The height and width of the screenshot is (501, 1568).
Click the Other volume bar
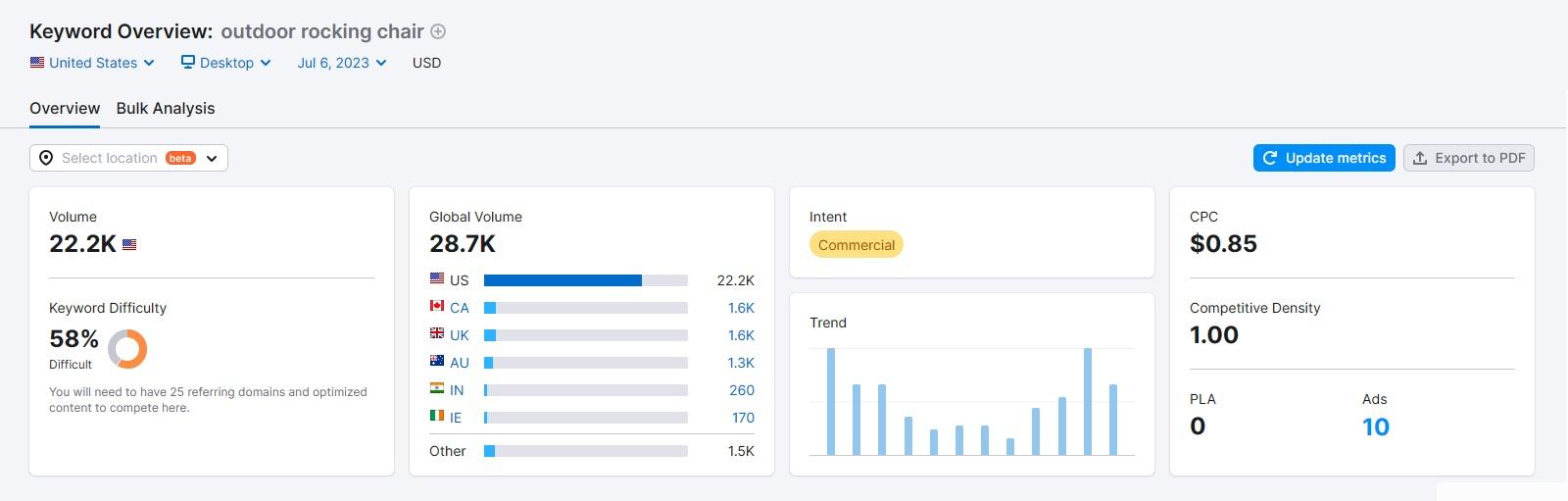click(x=586, y=451)
